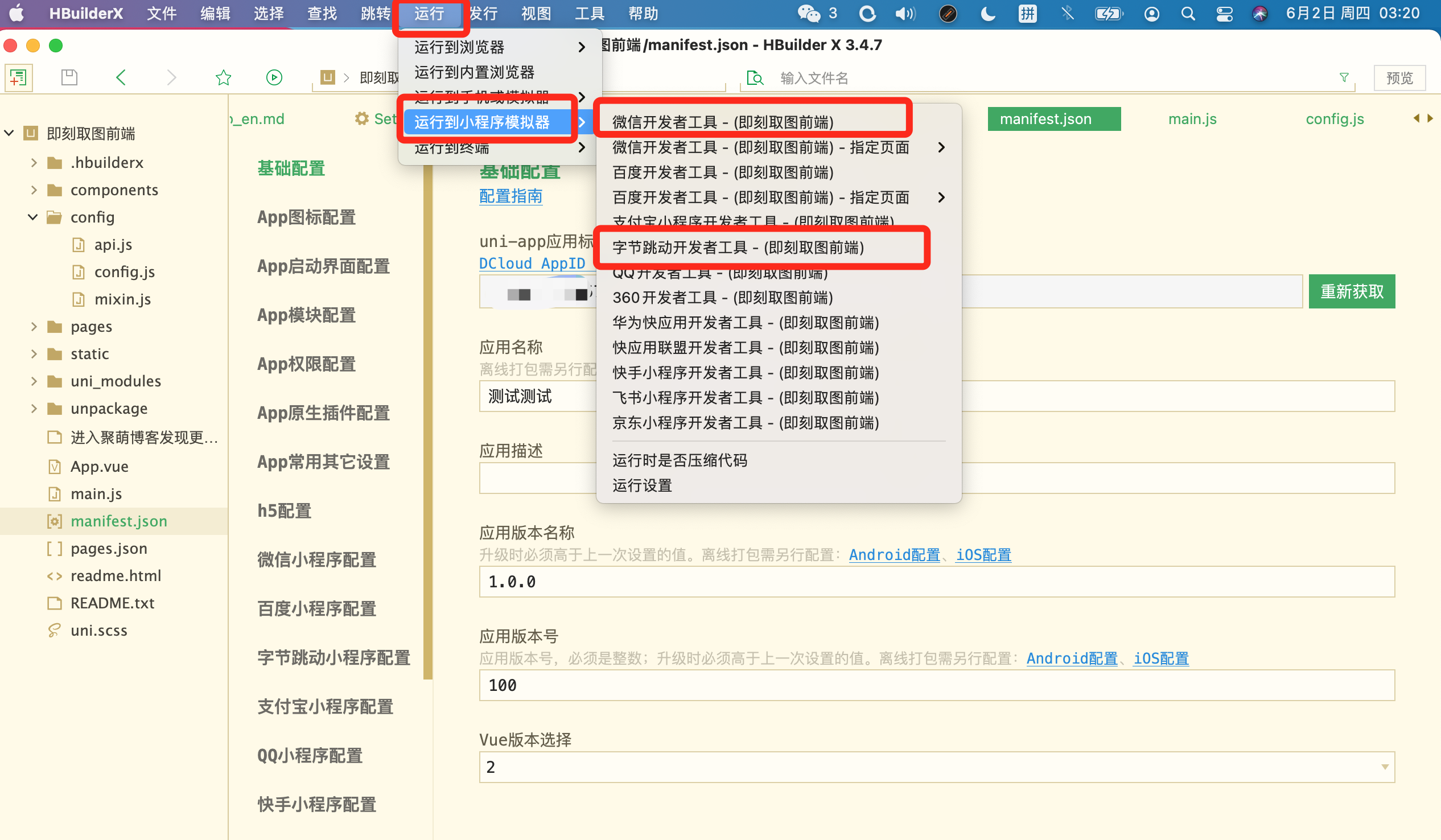Open the Control Center icon
Image resolution: width=1441 pixels, height=840 pixels.
1224,13
